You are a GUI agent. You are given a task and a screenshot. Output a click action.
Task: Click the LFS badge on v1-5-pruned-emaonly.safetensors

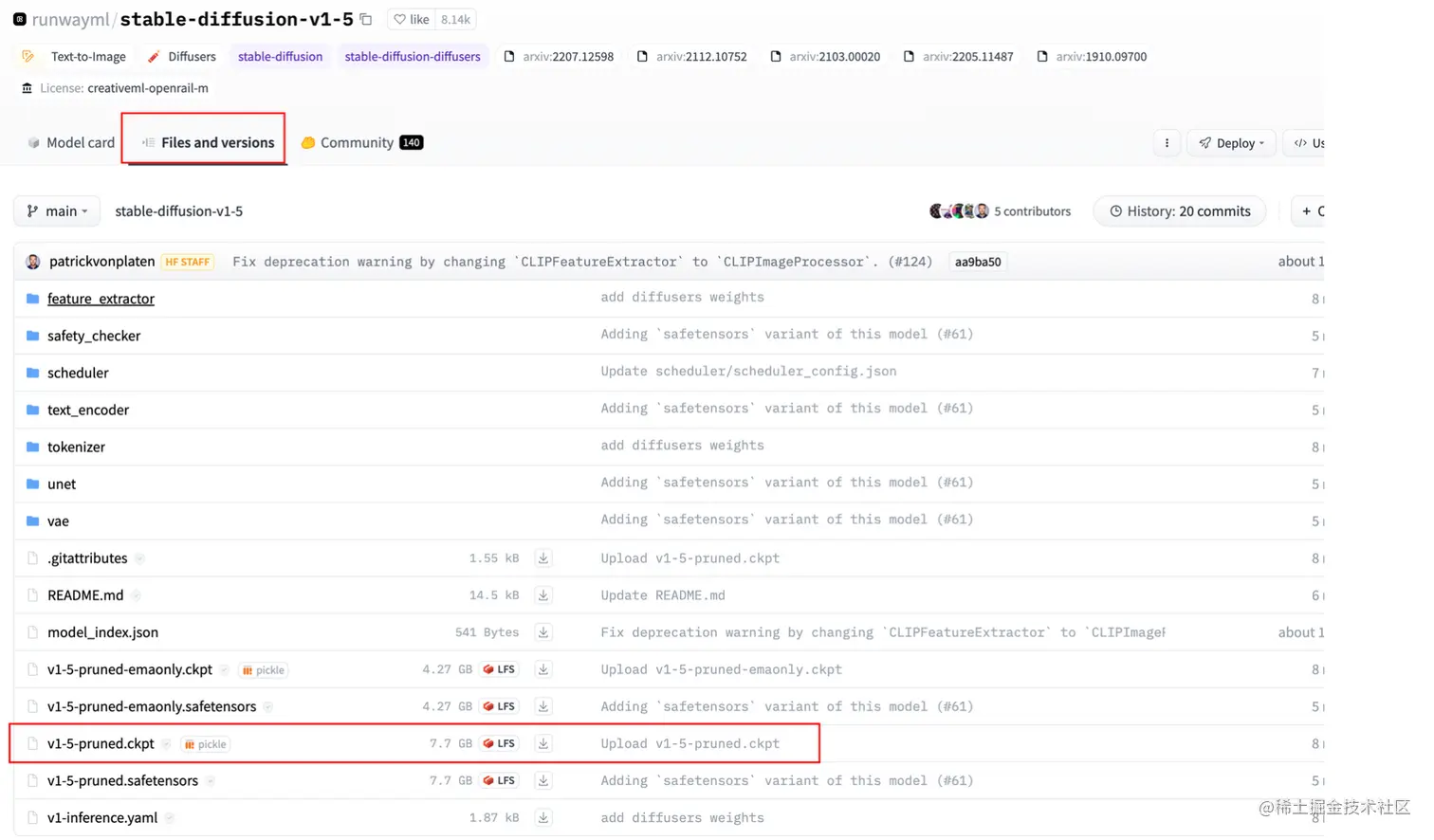click(499, 706)
